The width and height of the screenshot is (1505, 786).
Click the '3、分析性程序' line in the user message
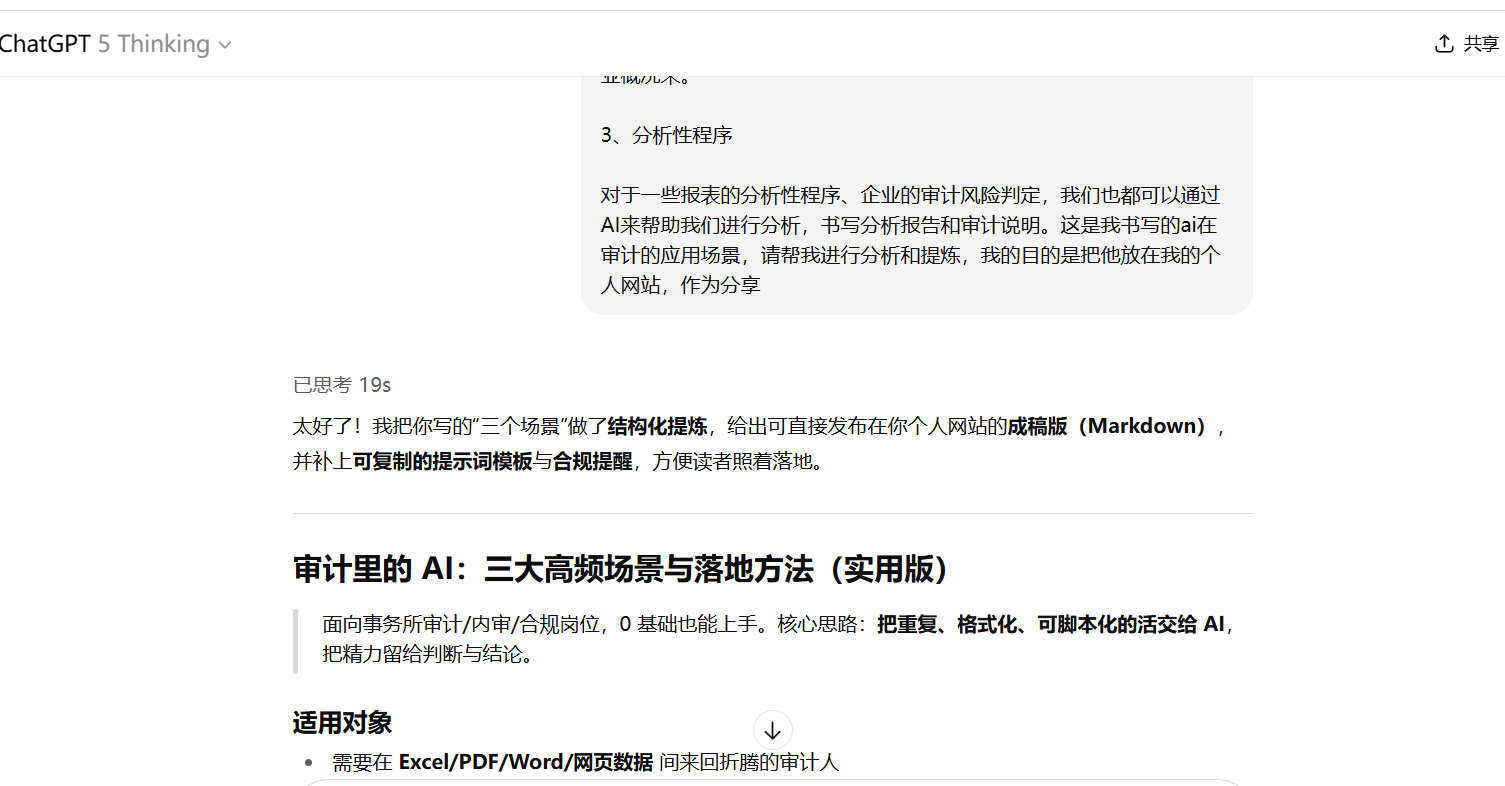point(667,135)
